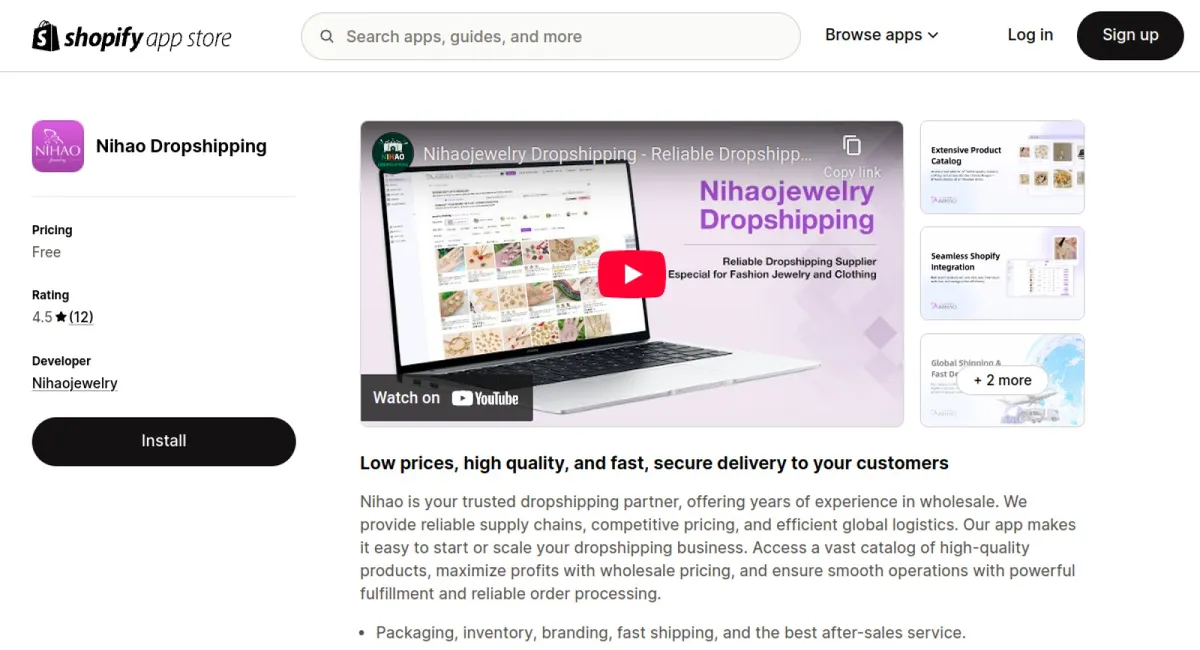Click the video title text link

pos(618,154)
